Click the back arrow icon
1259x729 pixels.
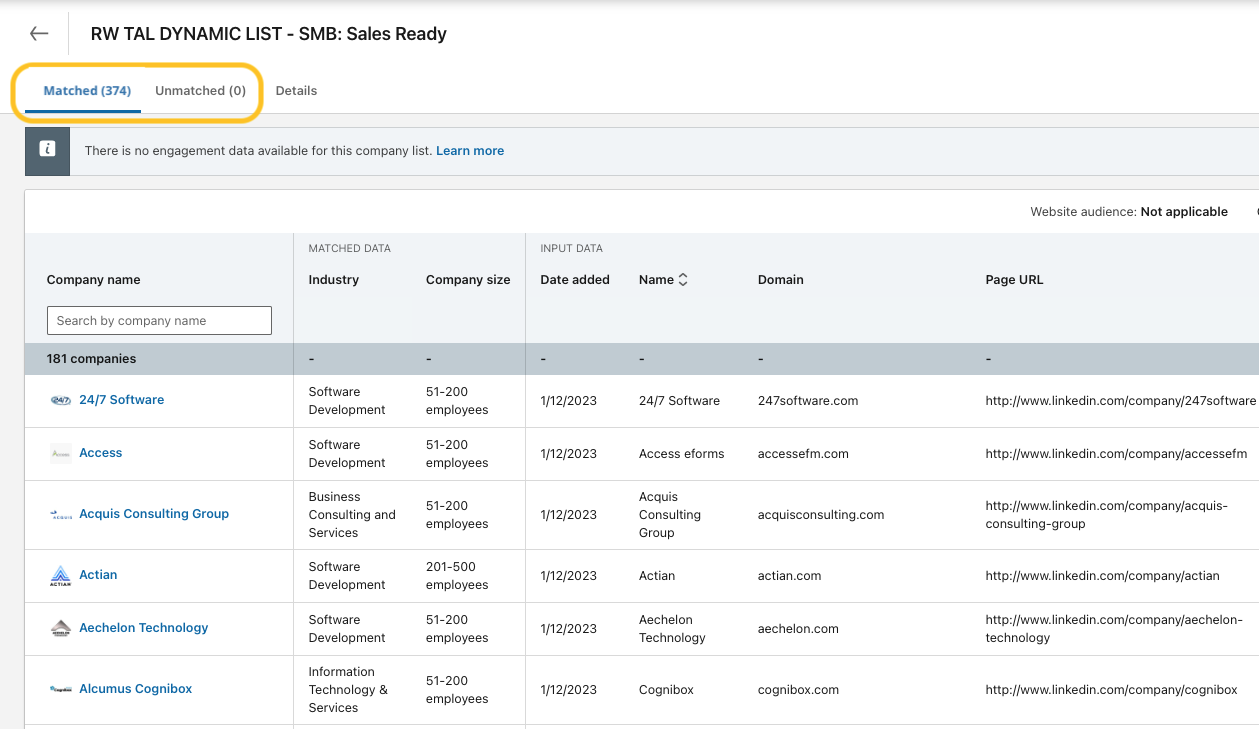click(x=39, y=34)
